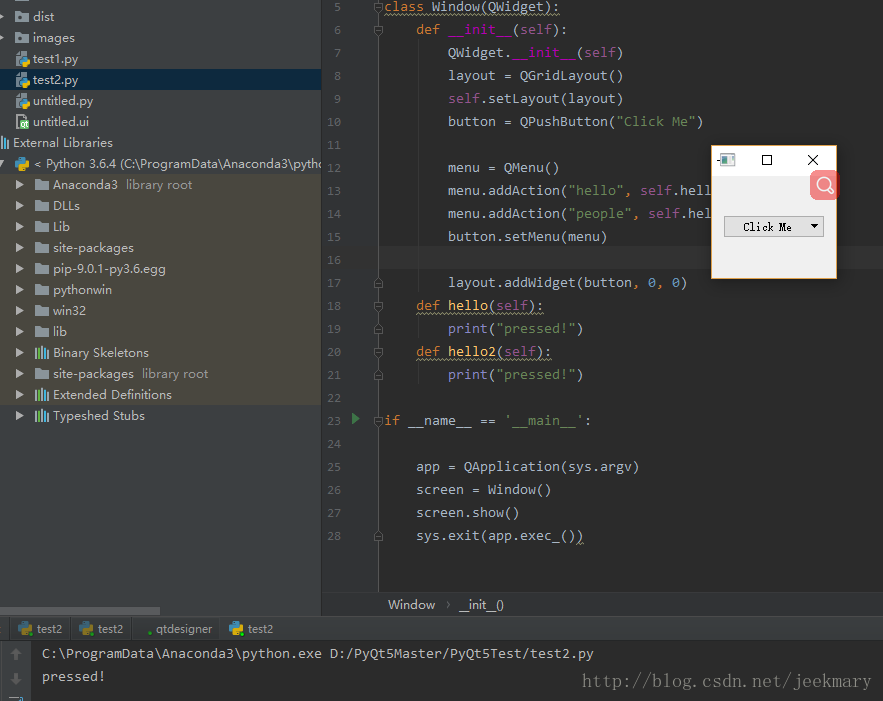Click the red magnifier search icon
The width and height of the screenshot is (883, 701).
[x=824, y=185]
